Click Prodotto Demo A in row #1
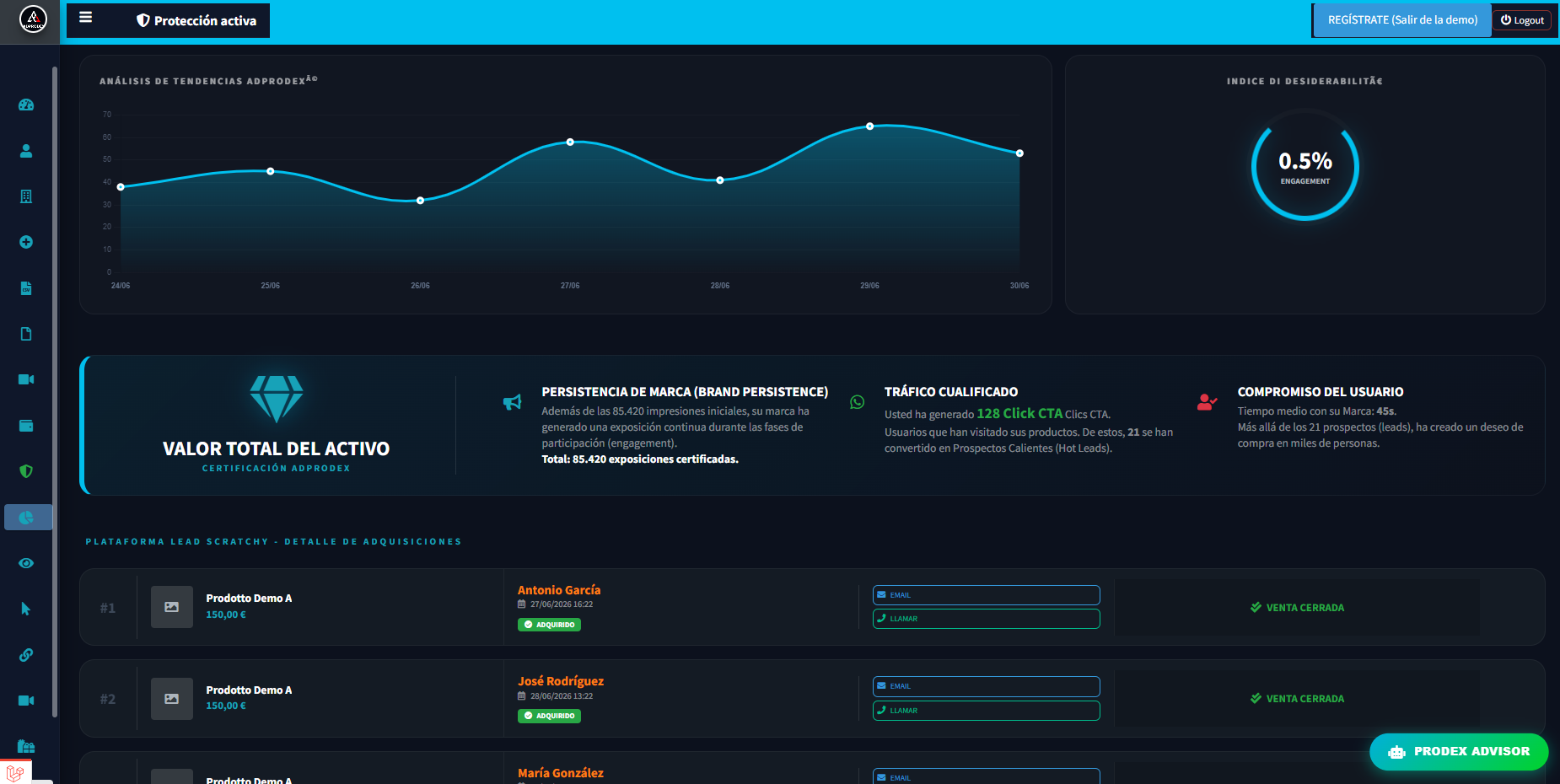Image resolution: width=1560 pixels, height=784 pixels. 249,599
